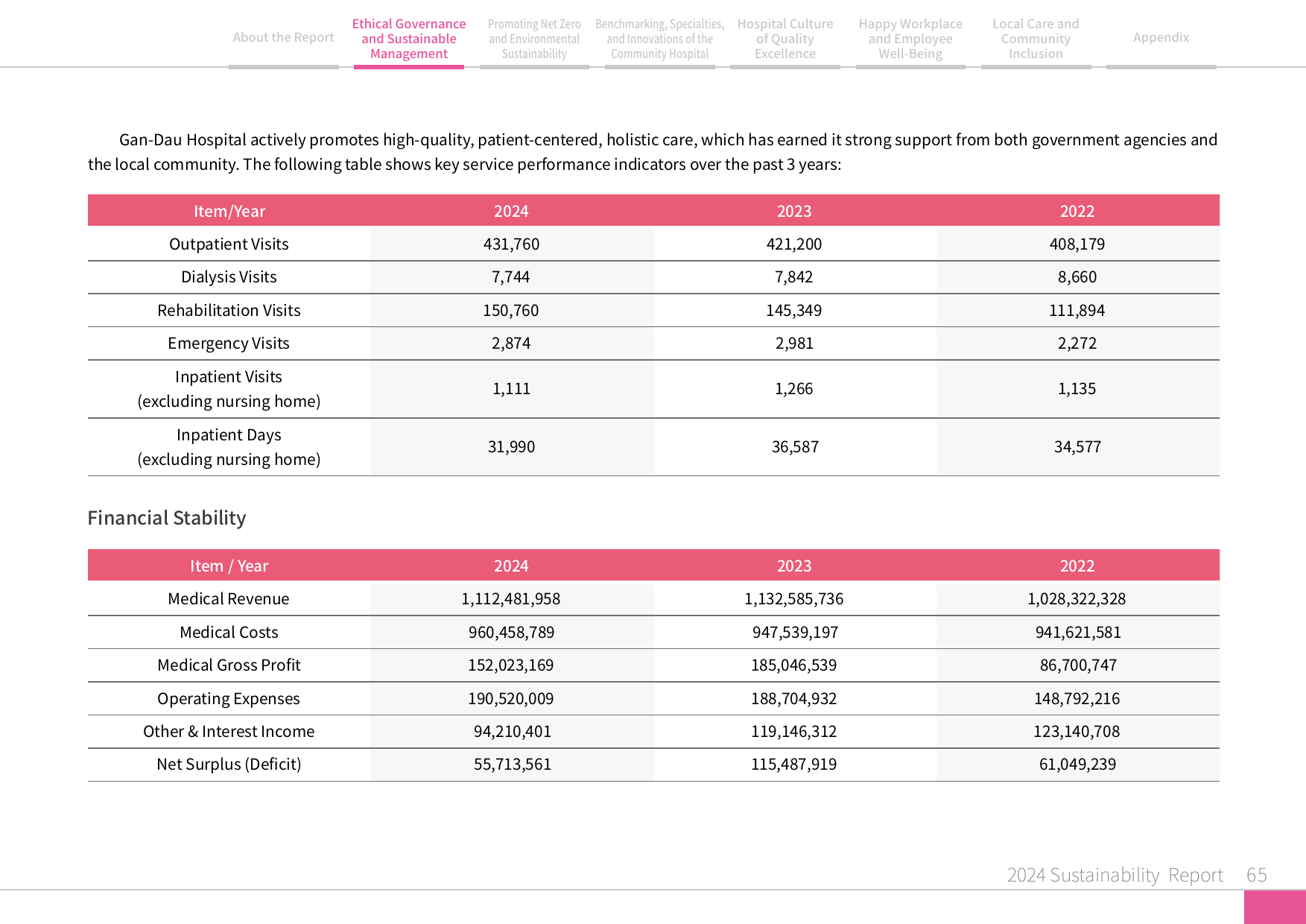Select the 947,539,197 costs value
Viewport: 1306px width, 924px height.
pos(795,633)
